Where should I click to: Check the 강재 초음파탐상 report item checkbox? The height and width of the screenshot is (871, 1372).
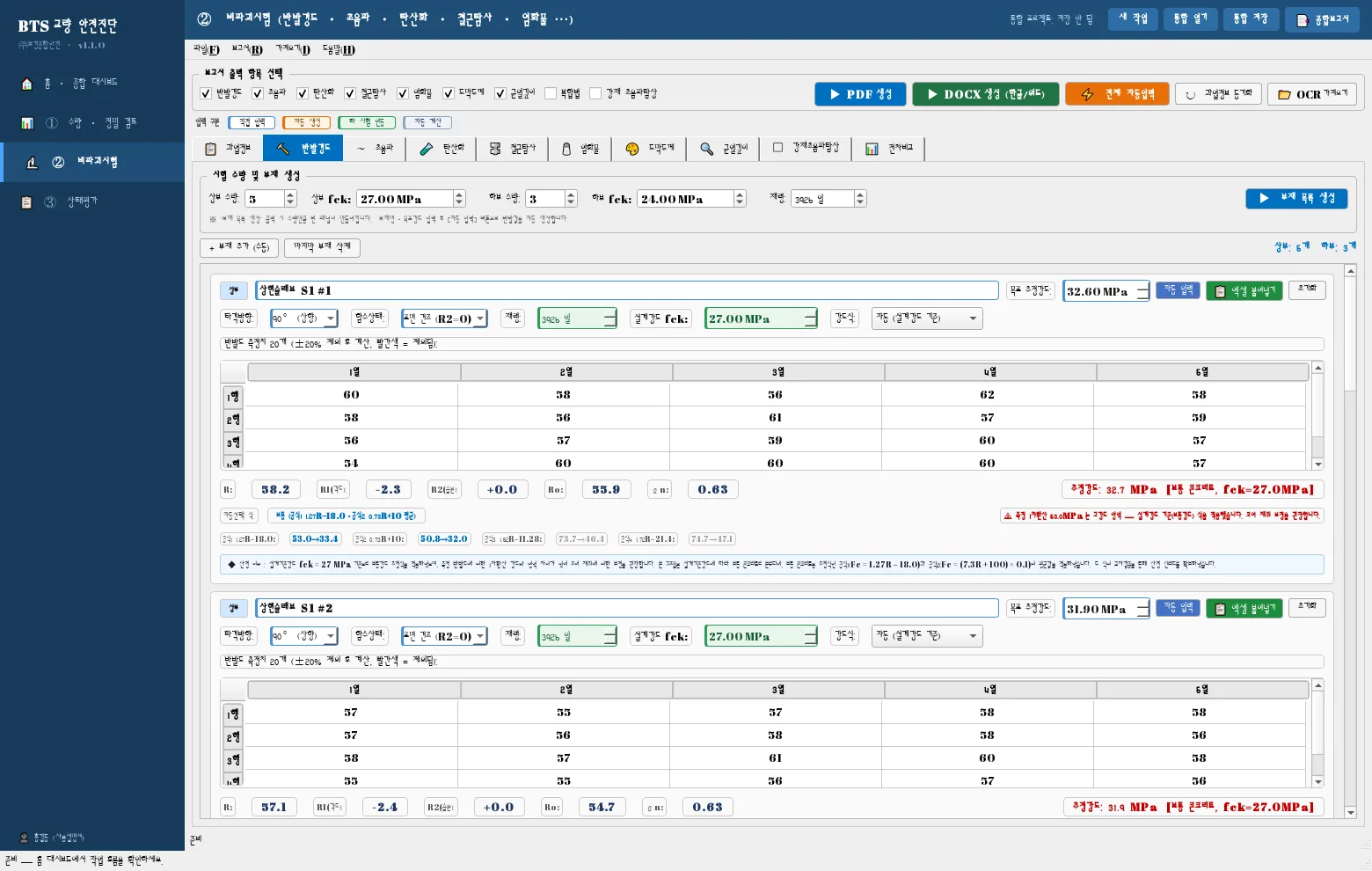[595, 93]
